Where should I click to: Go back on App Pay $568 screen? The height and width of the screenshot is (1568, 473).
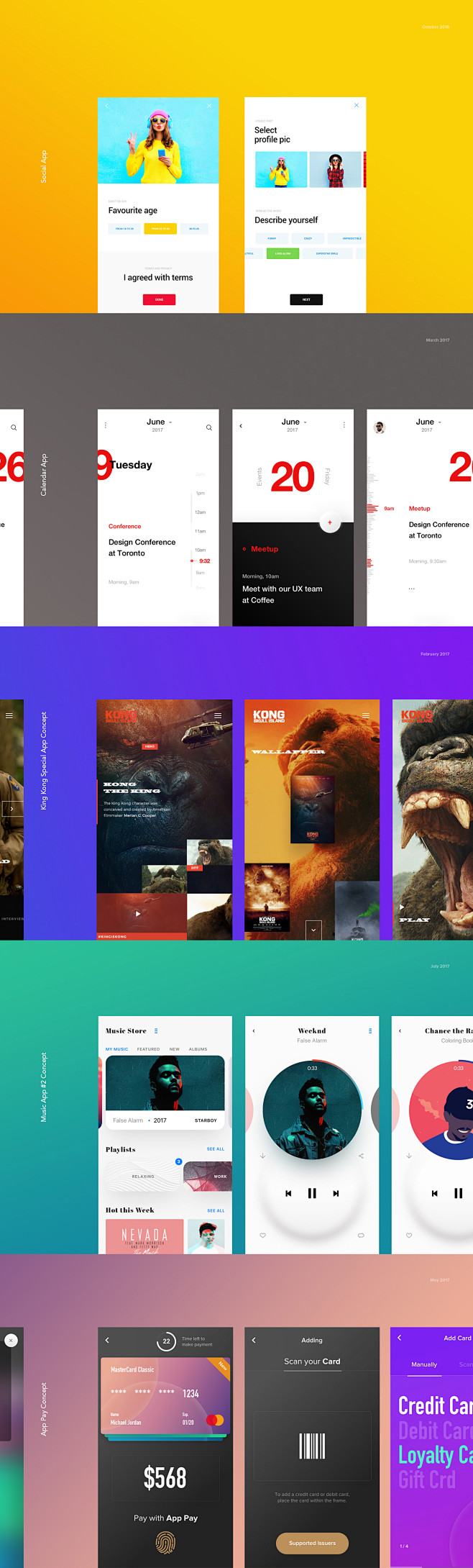(107, 1341)
